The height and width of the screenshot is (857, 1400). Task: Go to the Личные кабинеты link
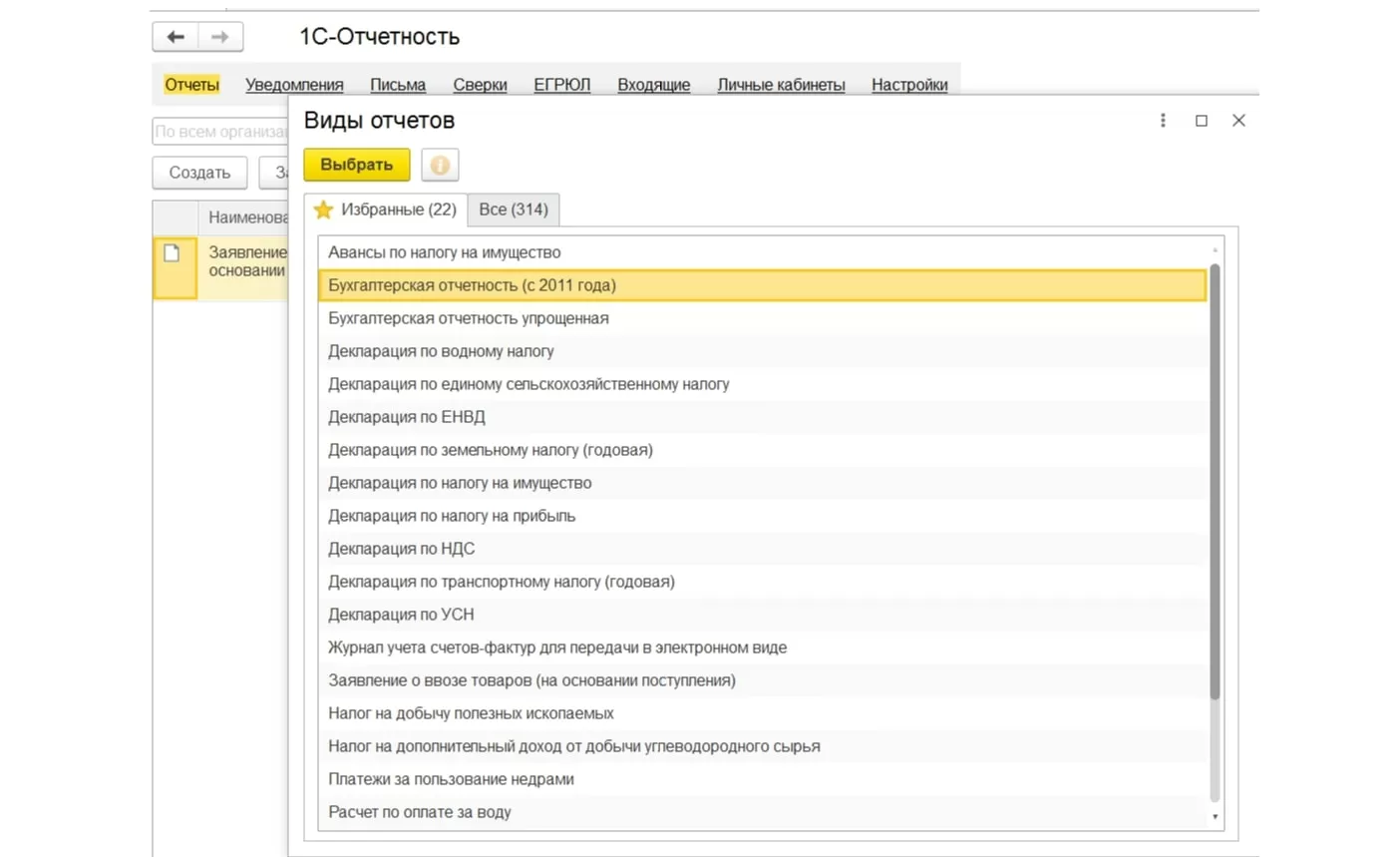pos(781,85)
